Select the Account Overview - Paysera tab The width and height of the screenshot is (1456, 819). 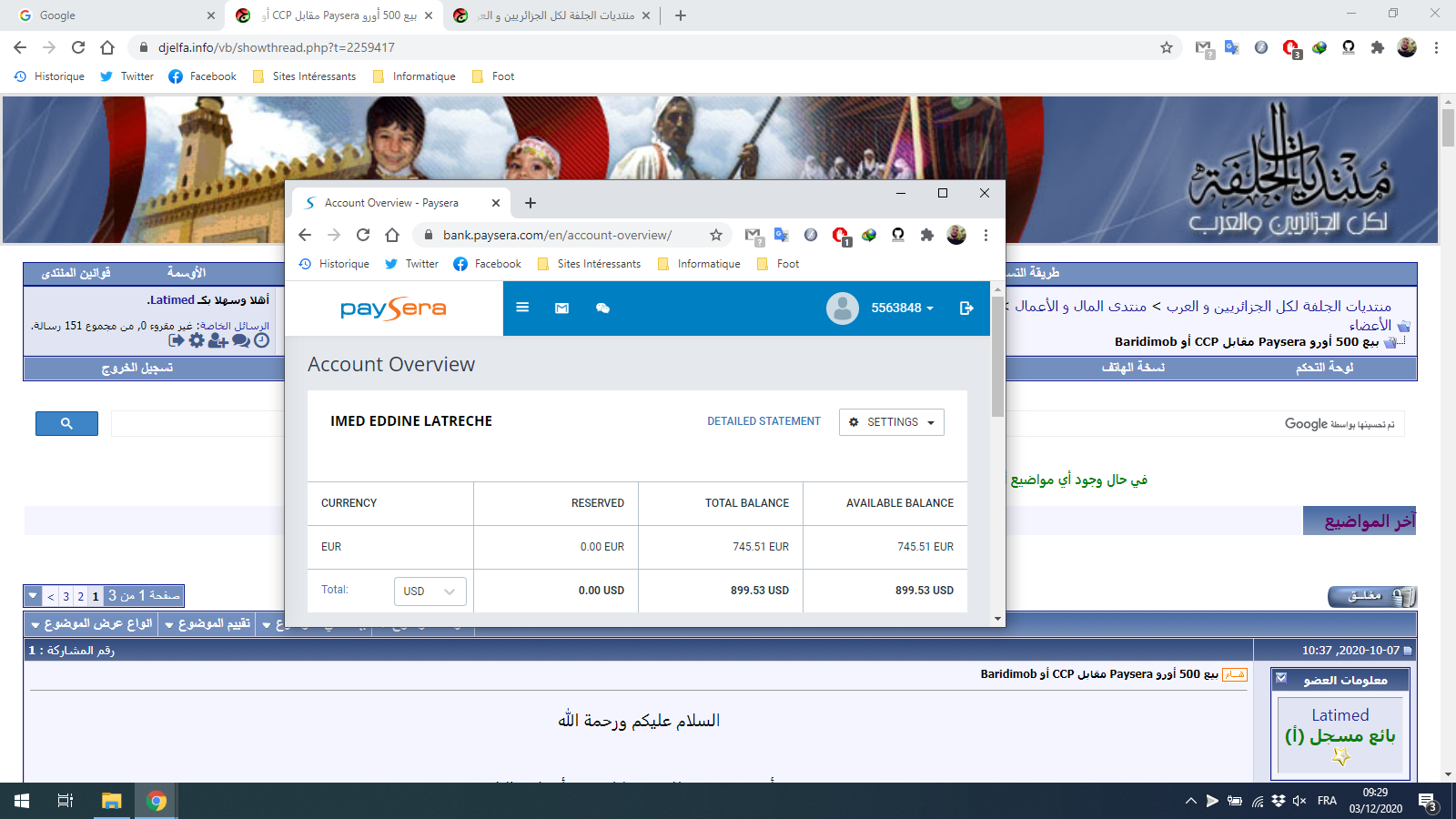(x=401, y=203)
